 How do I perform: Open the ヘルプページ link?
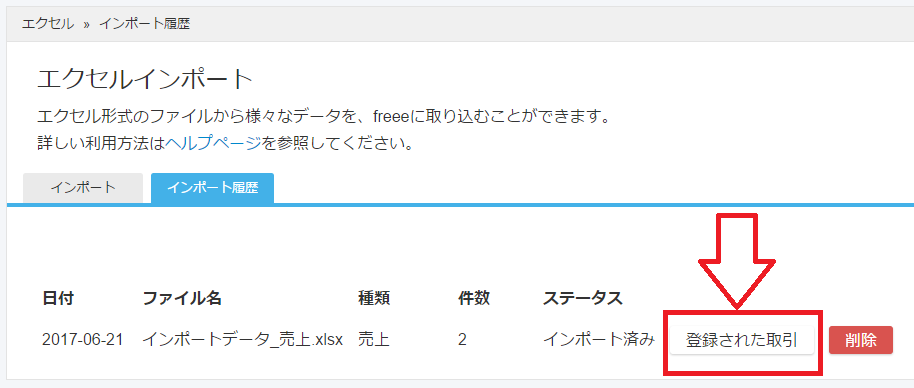213,143
